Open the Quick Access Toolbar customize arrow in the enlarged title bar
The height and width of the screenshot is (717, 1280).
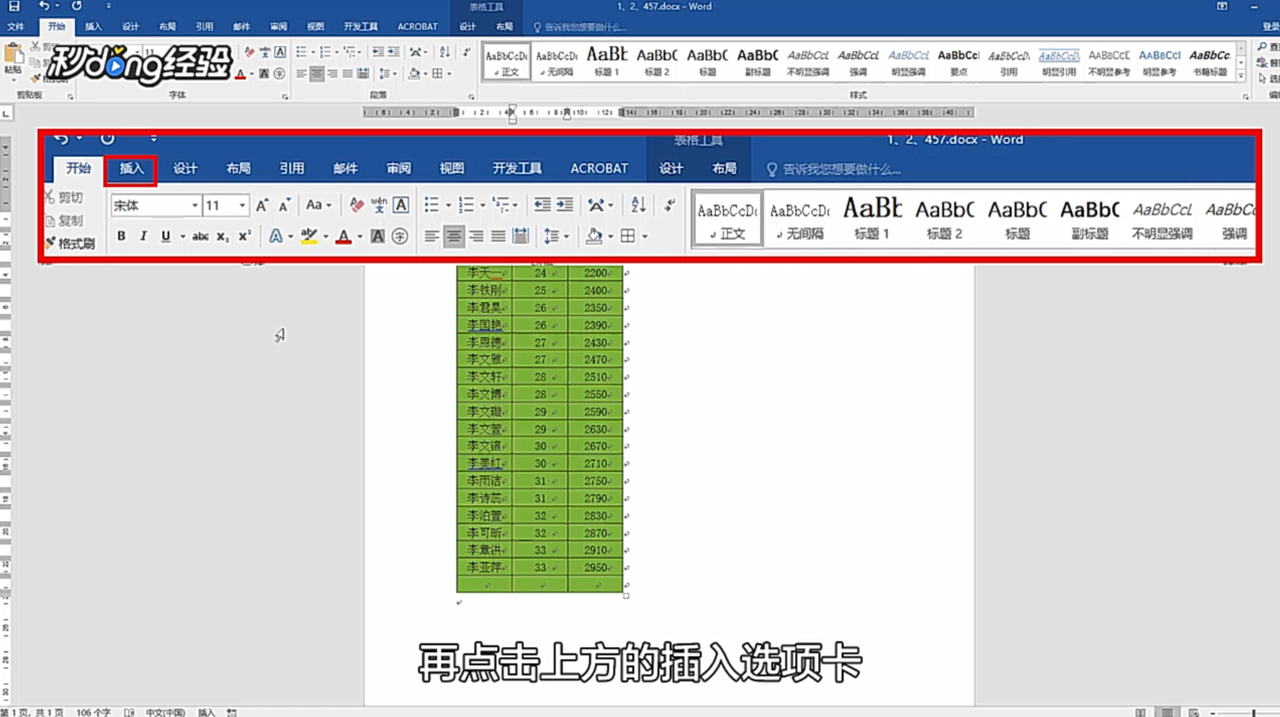pos(154,138)
